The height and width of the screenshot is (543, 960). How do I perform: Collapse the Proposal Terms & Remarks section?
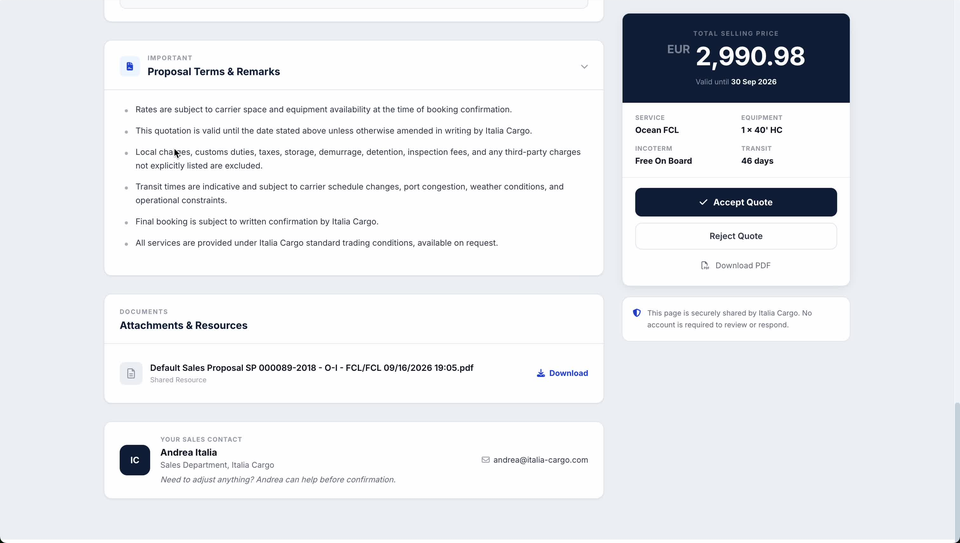tap(584, 66)
